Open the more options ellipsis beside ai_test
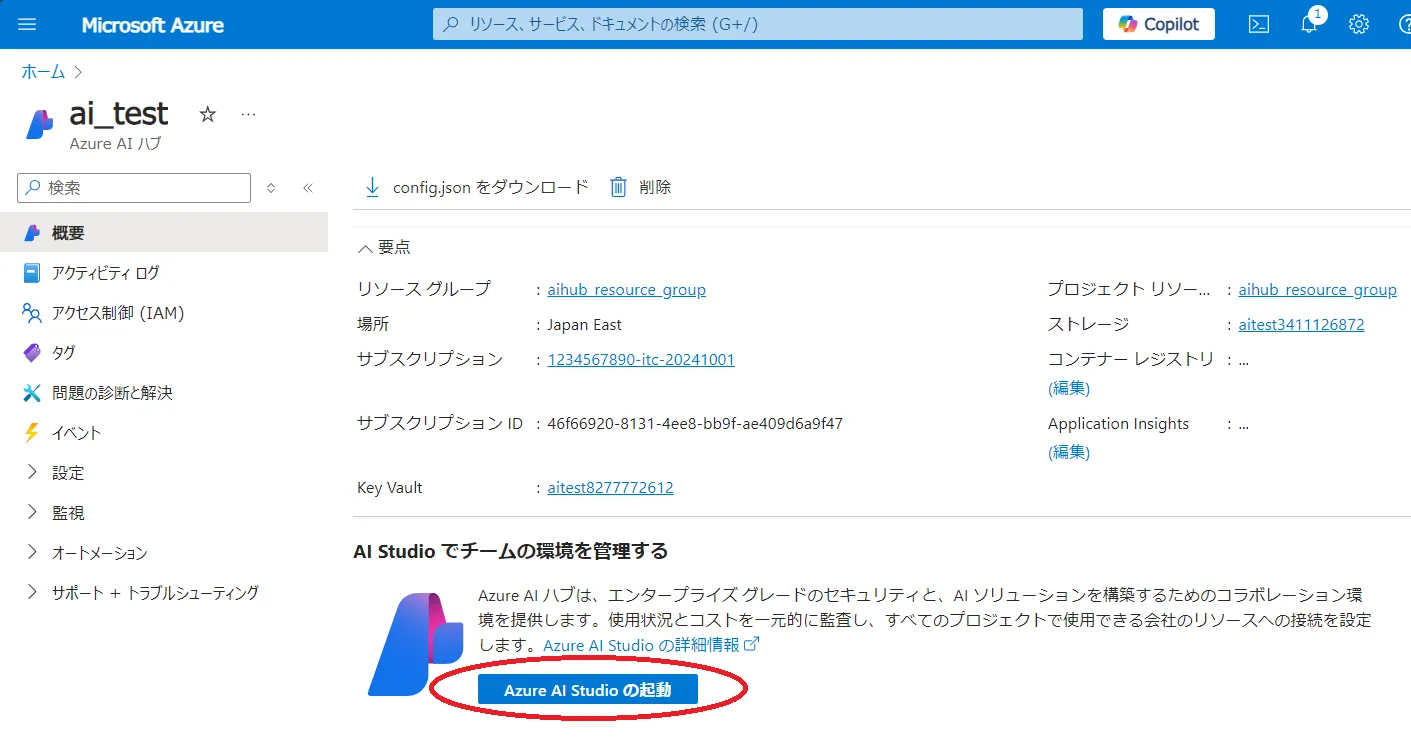Image resolution: width=1411 pixels, height=744 pixels. point(249,114)
